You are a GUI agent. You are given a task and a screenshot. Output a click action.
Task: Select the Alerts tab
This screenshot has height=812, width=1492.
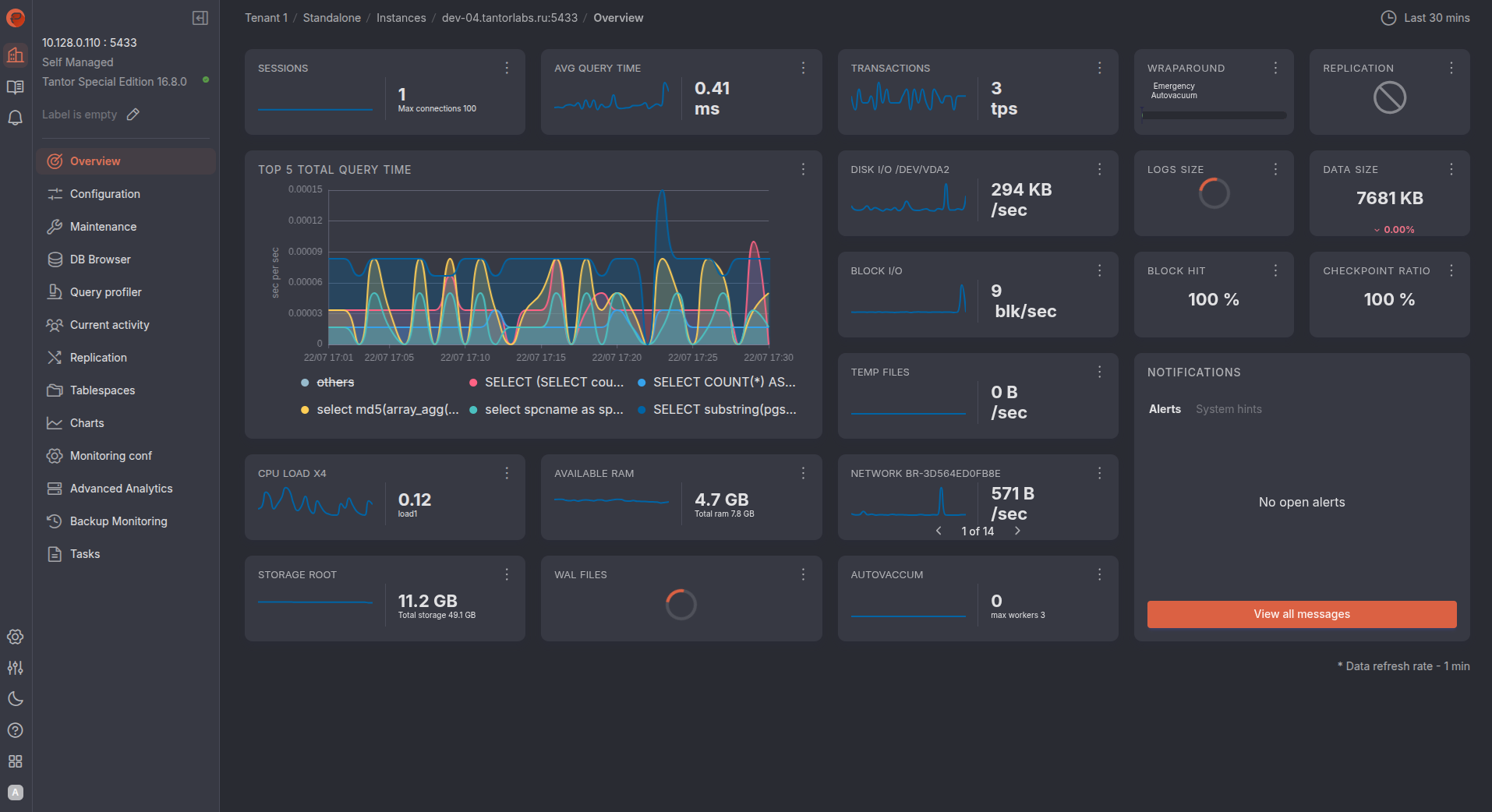(1165, 409)
